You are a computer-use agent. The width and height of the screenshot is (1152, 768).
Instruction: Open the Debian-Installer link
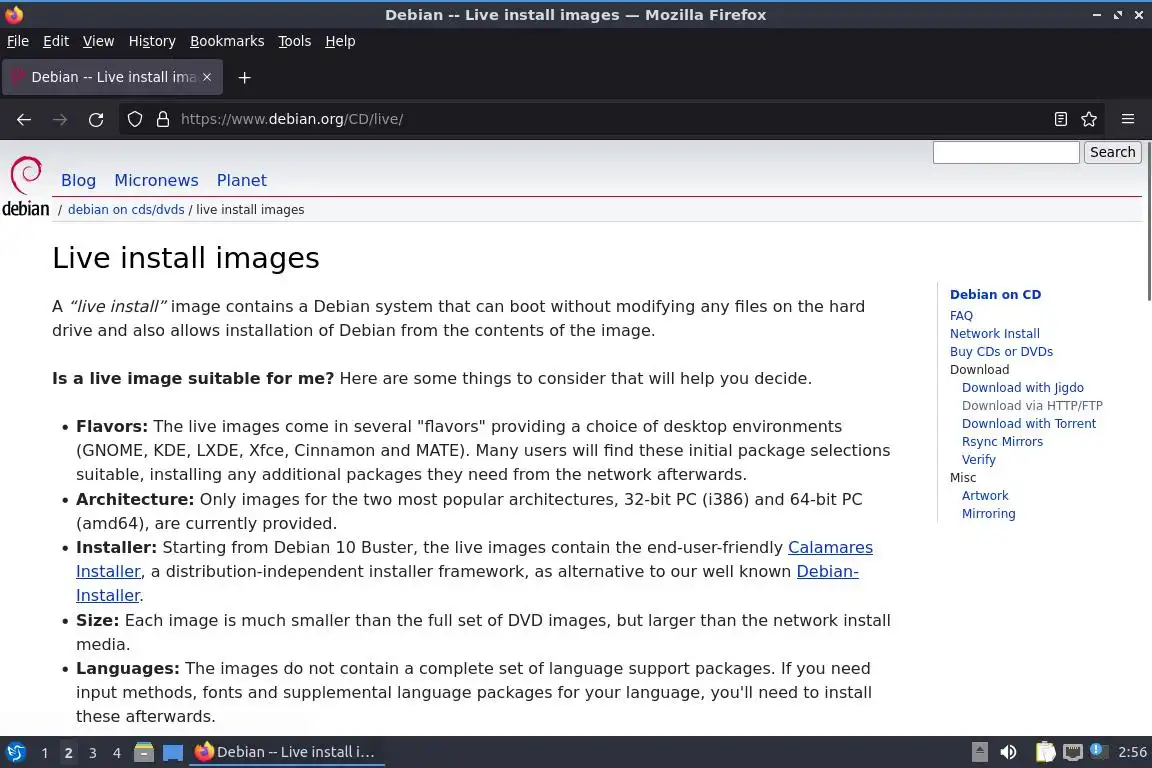[827, 572]
